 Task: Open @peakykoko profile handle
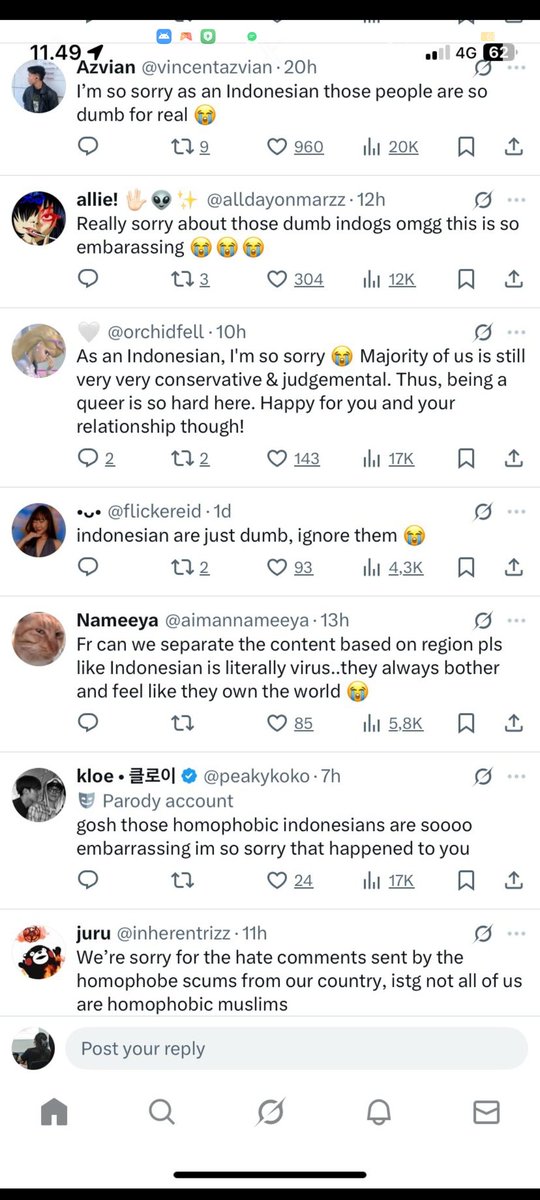259,776
